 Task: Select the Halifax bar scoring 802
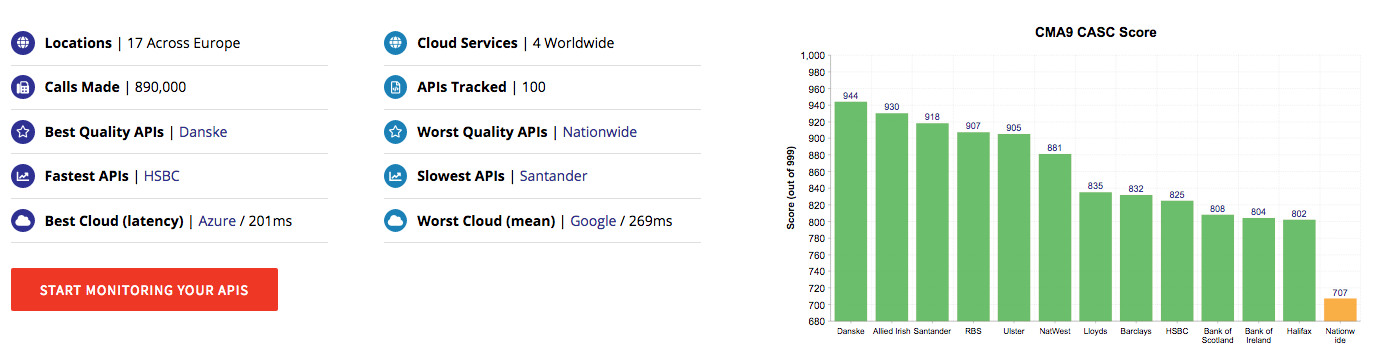[1299, 271]
